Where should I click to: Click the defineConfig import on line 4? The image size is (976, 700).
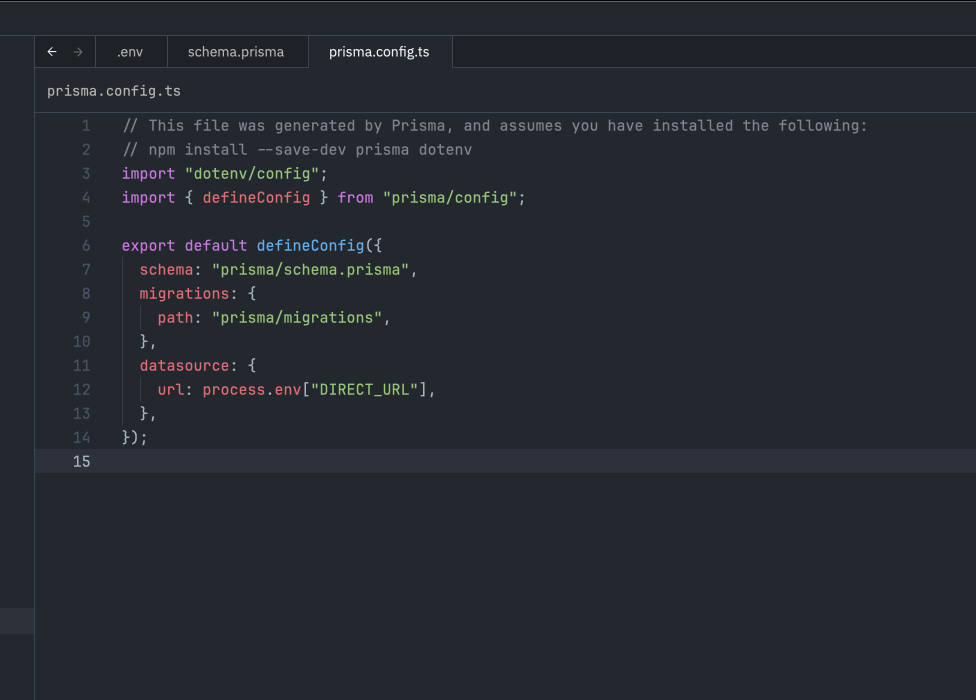(x=256, y=197)
